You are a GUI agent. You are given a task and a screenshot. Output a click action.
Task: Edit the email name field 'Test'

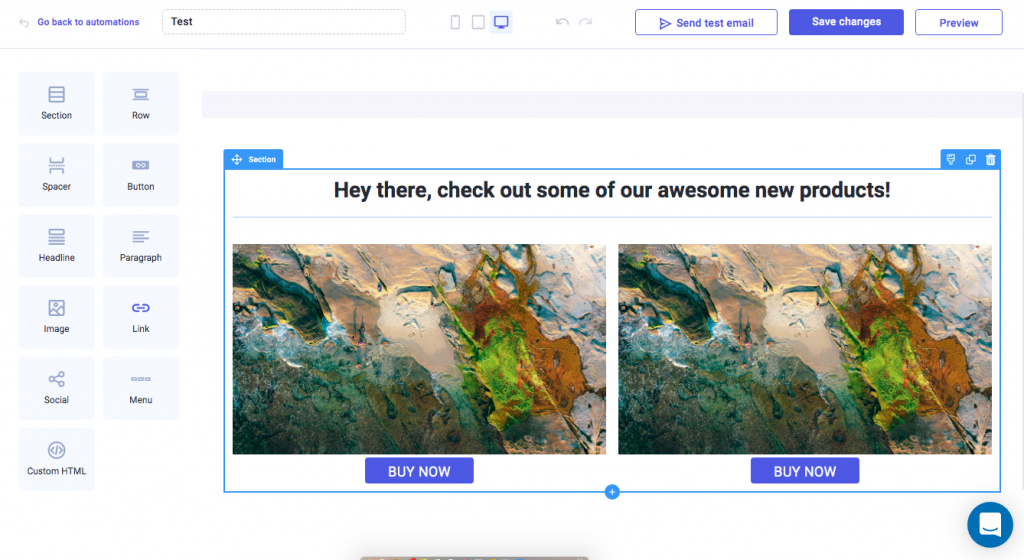point(283,22)
